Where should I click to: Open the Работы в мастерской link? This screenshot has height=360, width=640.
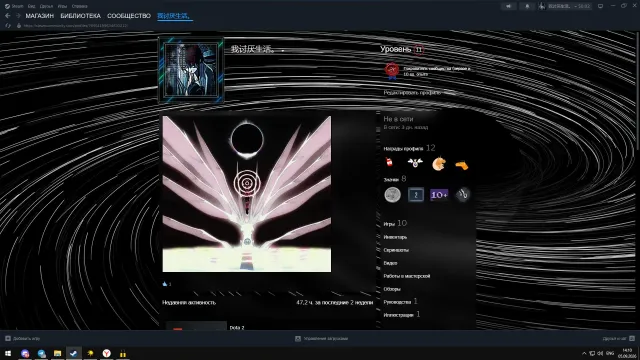coord(407,276)
